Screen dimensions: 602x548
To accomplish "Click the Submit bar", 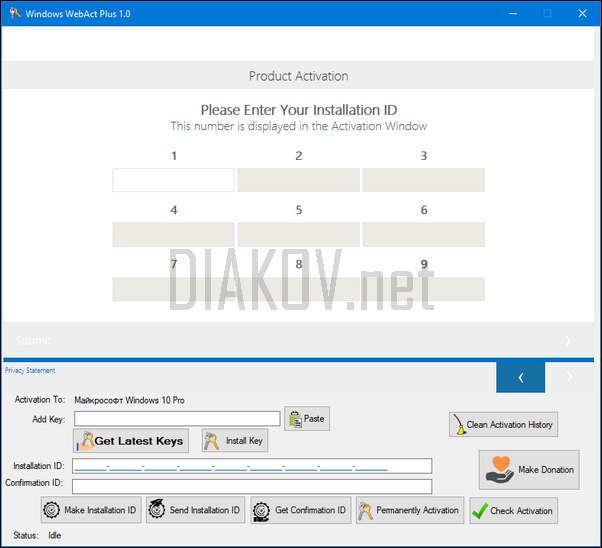I will point(298,340).
